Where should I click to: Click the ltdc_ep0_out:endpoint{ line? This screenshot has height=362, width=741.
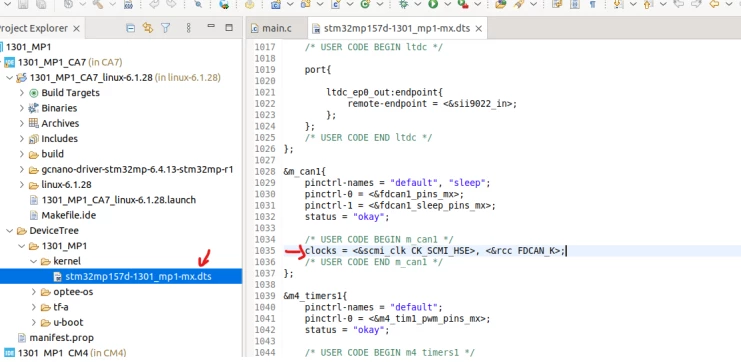tap(385, 92)
